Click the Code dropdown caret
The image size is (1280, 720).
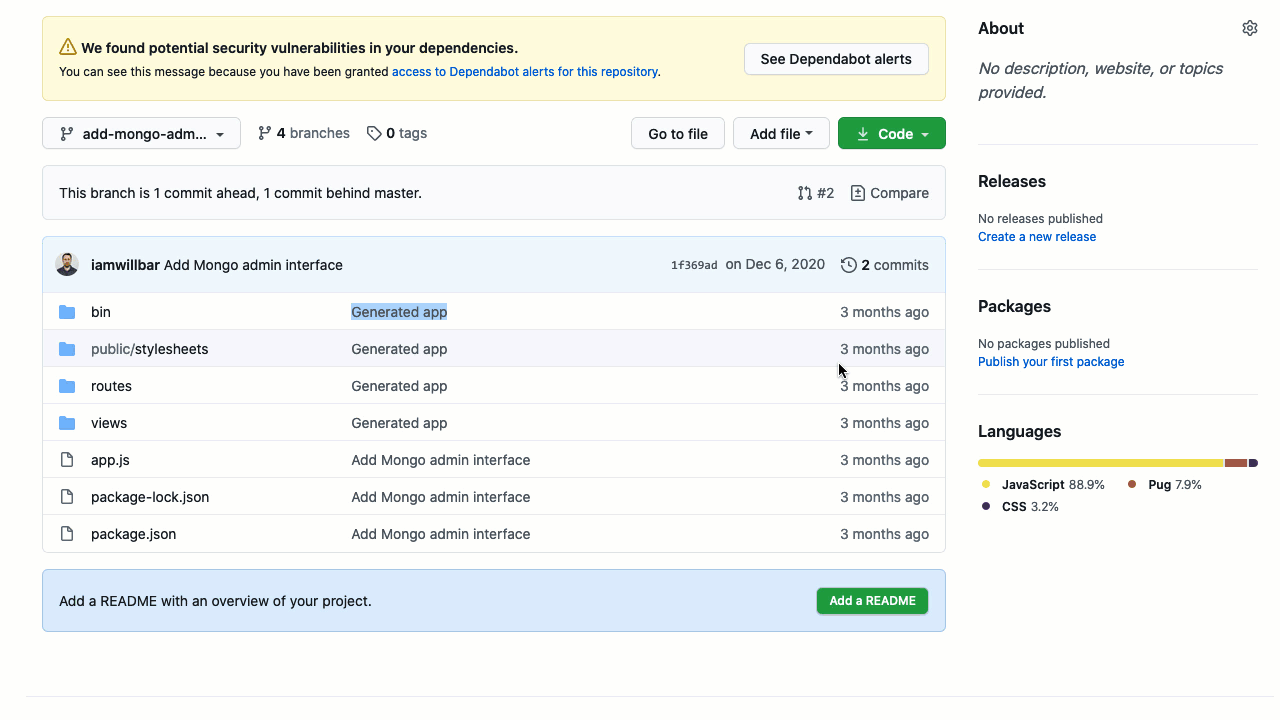(925, 134)
